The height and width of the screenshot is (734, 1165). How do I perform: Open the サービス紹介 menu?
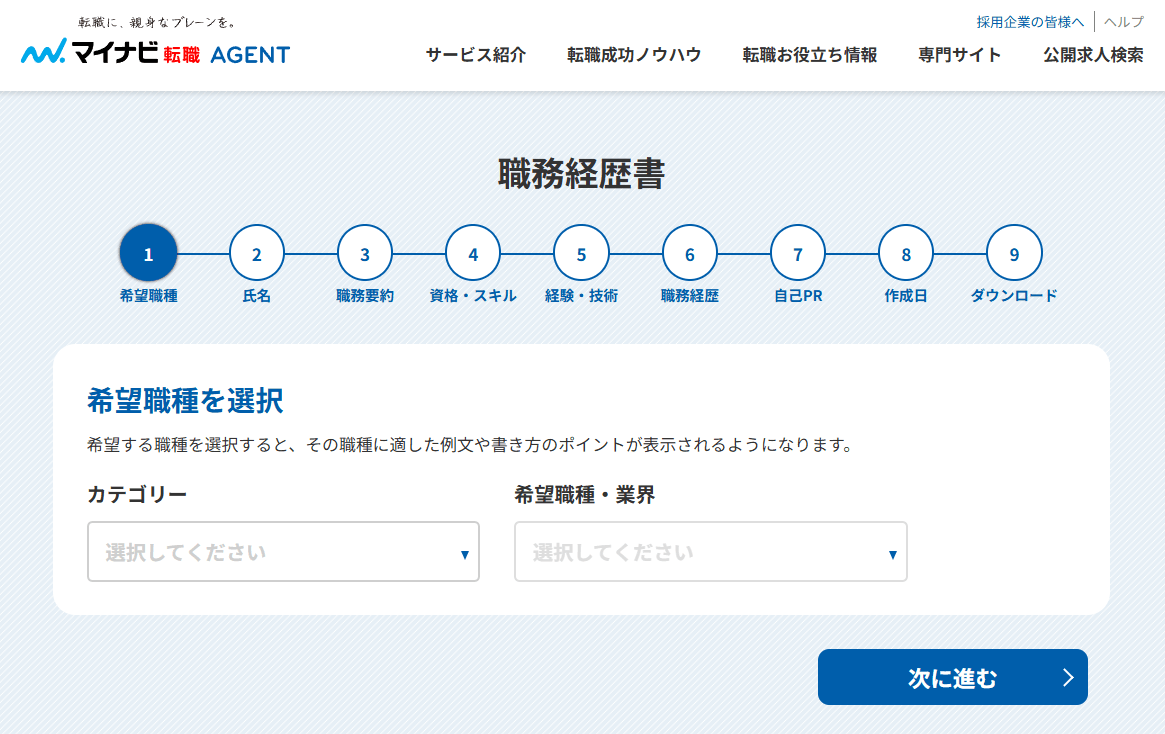(472, 55)
